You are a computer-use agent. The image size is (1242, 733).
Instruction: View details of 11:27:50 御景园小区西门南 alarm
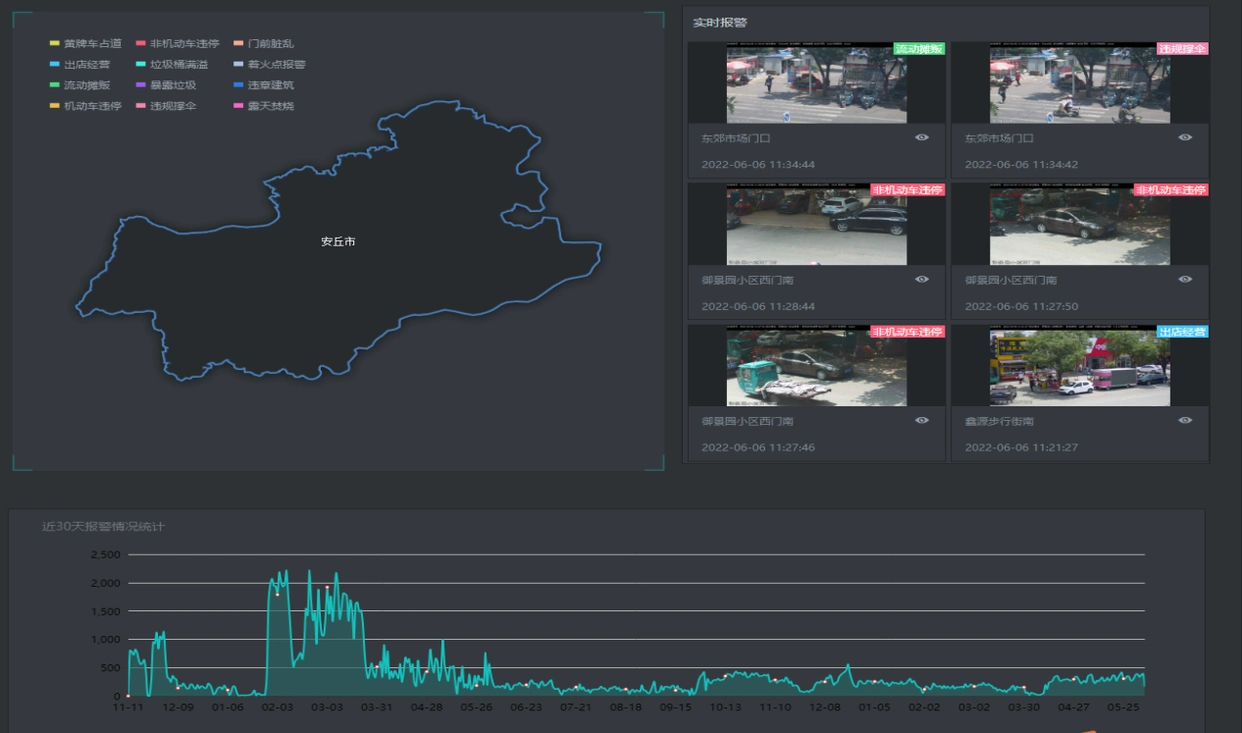coord(1185,280)
